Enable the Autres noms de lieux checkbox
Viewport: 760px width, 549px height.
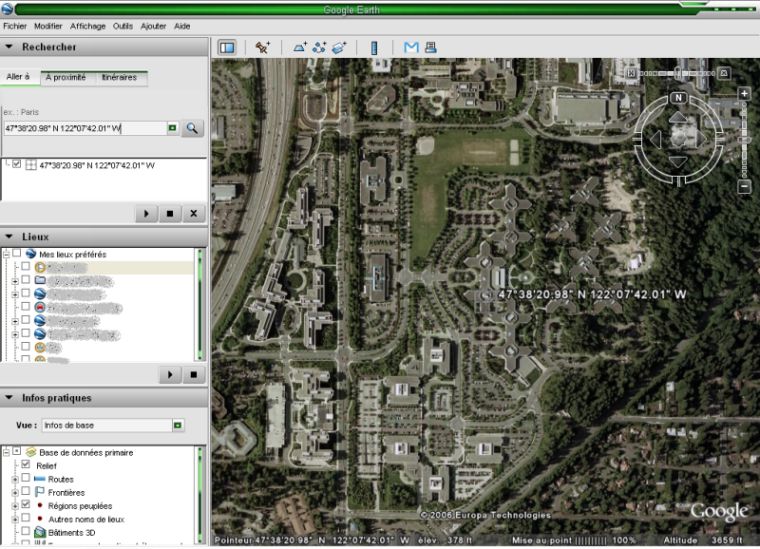click(x=26, y=518)
